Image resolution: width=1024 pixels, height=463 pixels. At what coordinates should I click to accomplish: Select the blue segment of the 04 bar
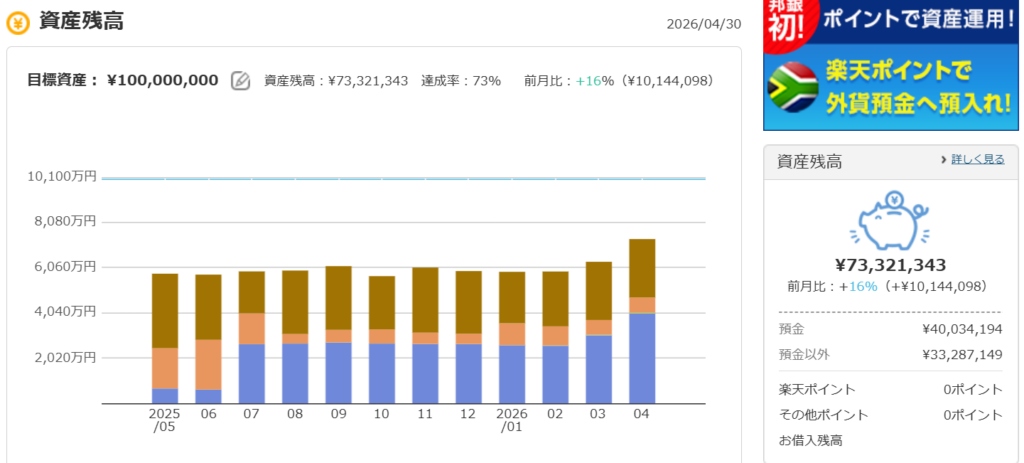pos(641,358)
